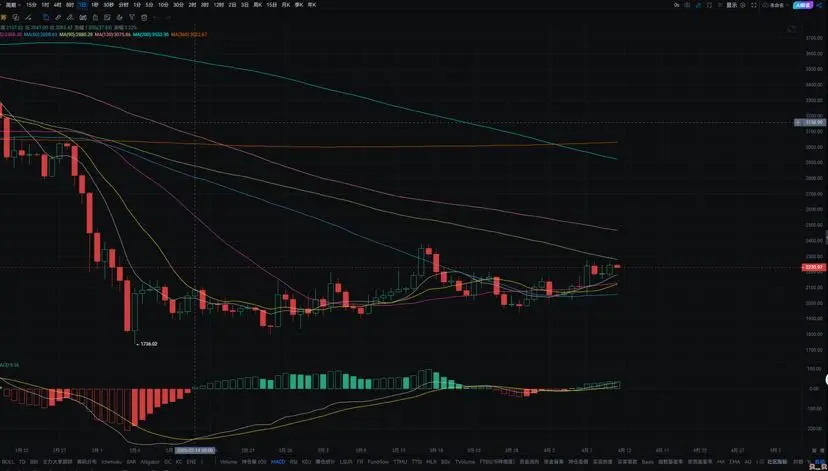Click the blue-highlighted drawing tool icon
This screenshot has width=828, height=471.
coord(46,17)
